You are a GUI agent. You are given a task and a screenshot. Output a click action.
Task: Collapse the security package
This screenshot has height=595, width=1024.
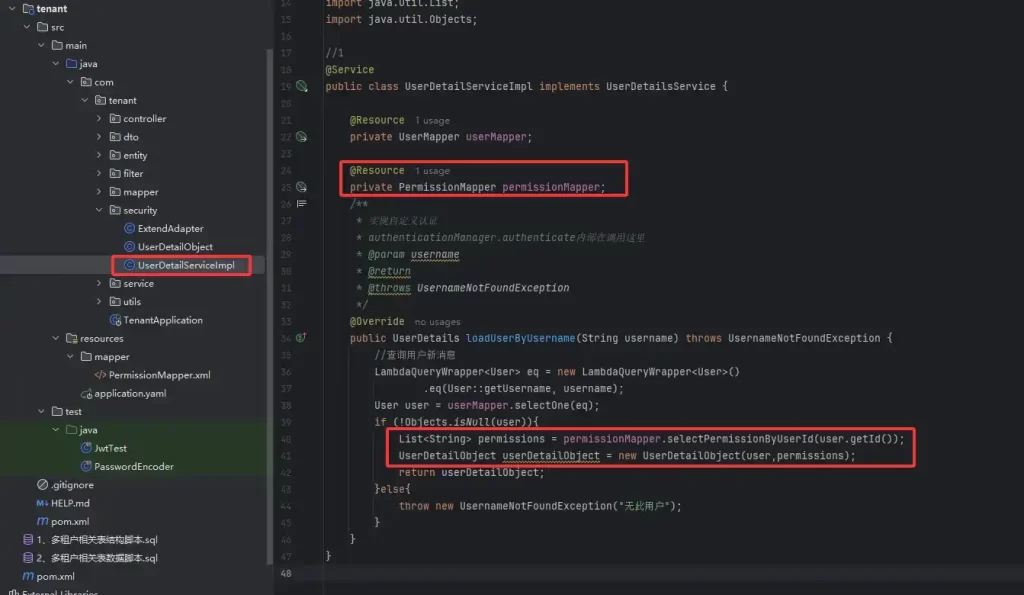pyautogui.click(x=99, y=211)
